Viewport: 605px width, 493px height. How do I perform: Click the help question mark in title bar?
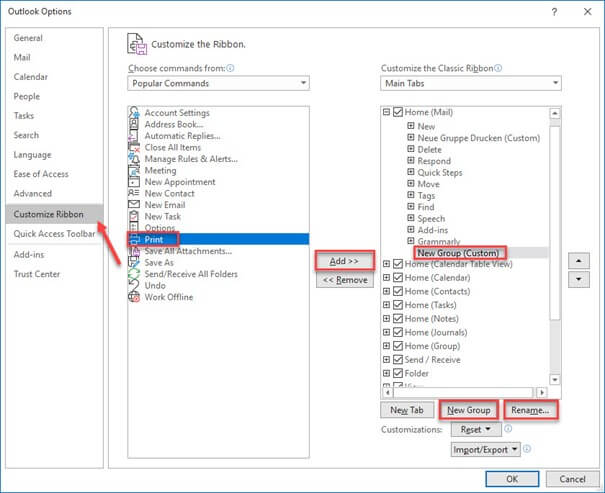(554, 12)
